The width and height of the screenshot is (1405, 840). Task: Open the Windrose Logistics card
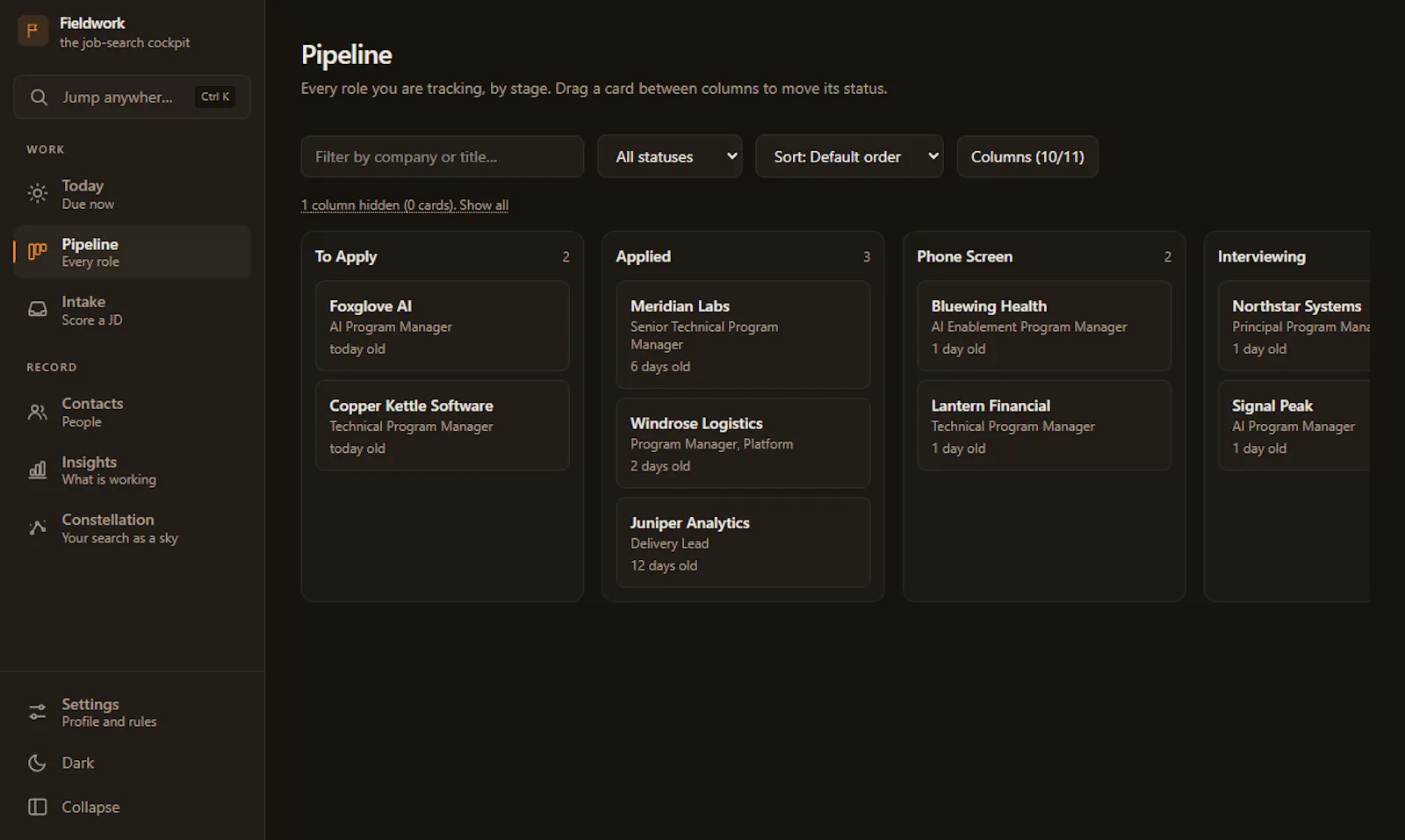point(743,443)
